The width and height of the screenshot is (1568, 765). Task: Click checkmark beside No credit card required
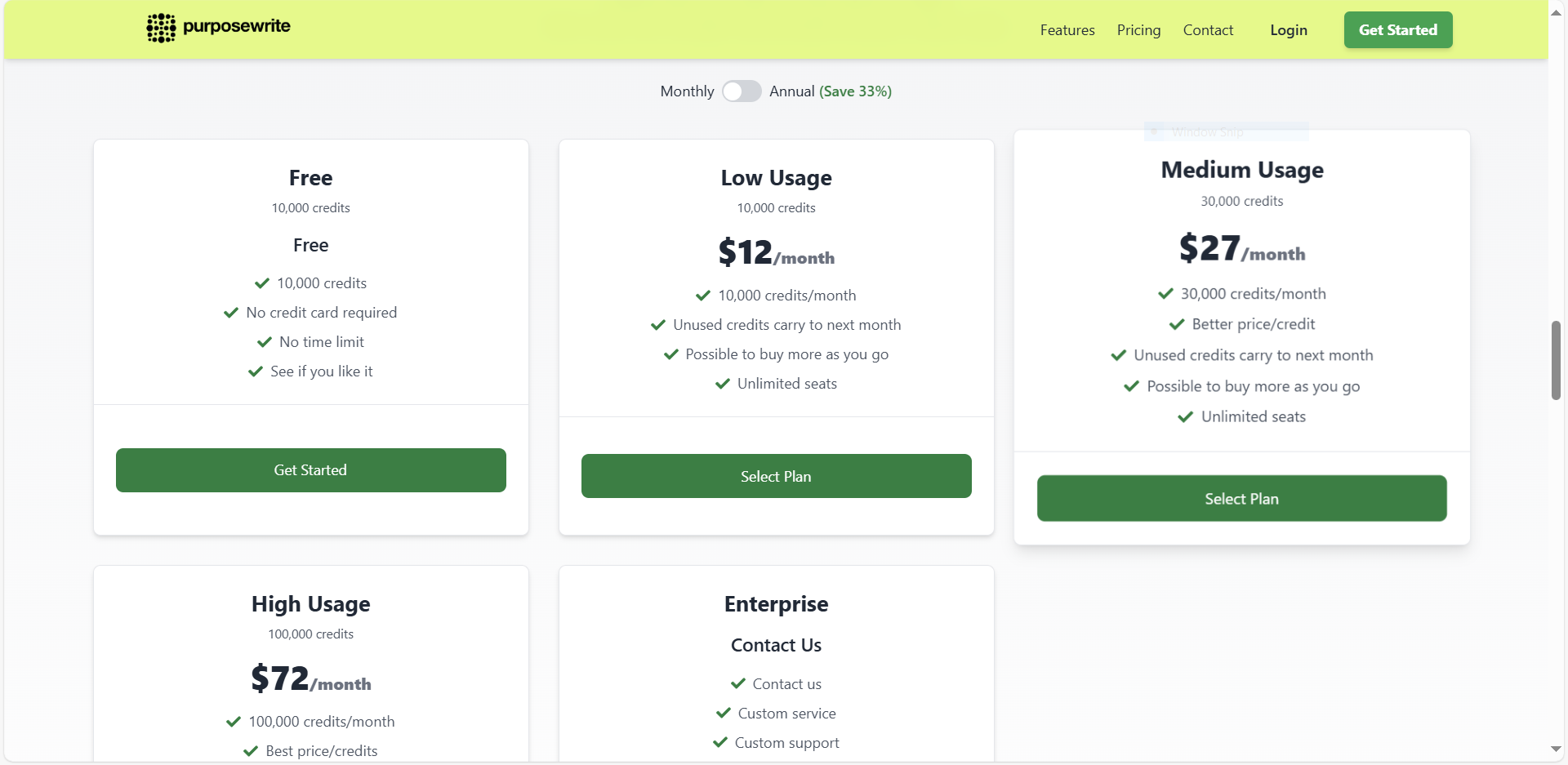pos(231,313)
